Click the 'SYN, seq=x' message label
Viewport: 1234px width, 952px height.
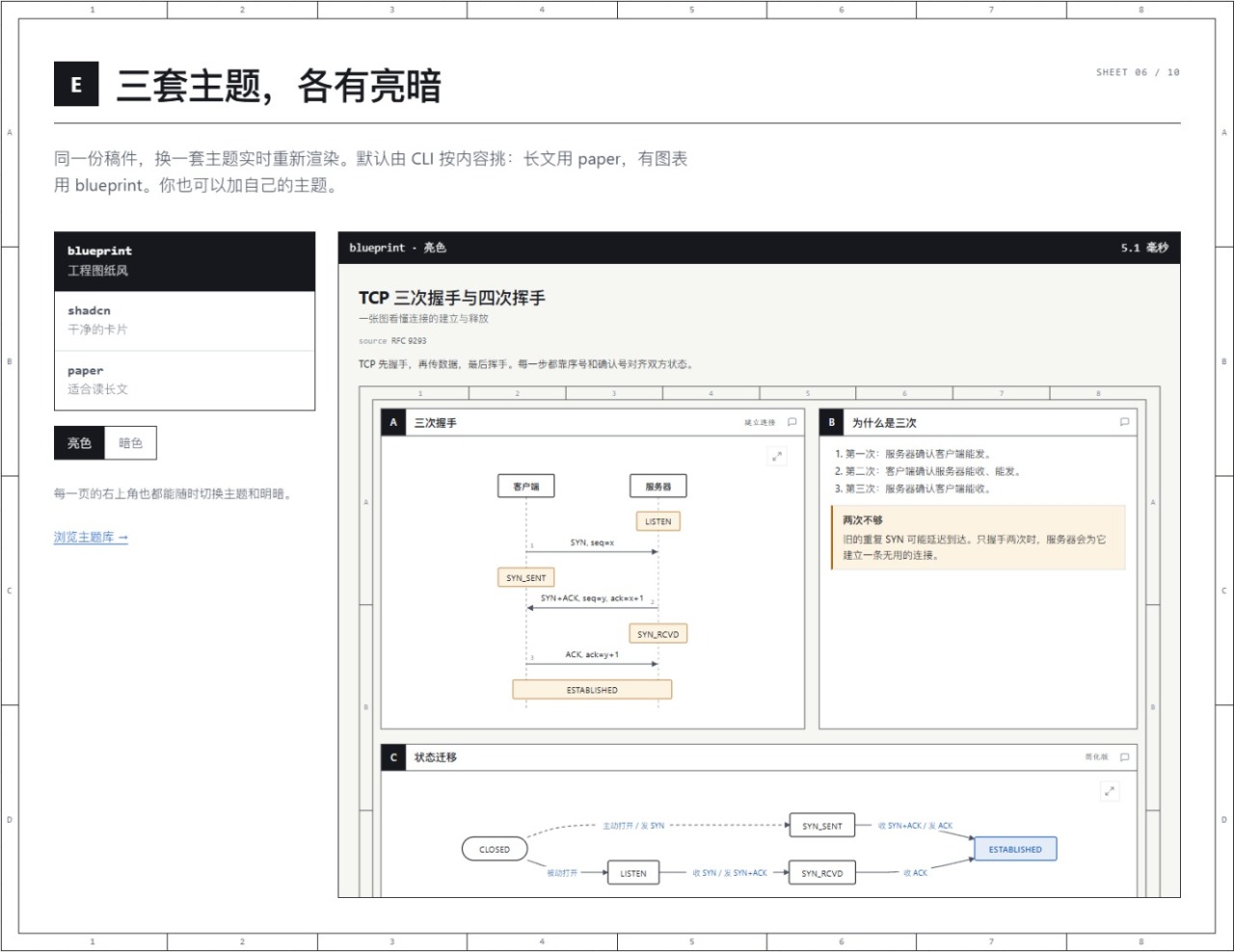point(592,542)
